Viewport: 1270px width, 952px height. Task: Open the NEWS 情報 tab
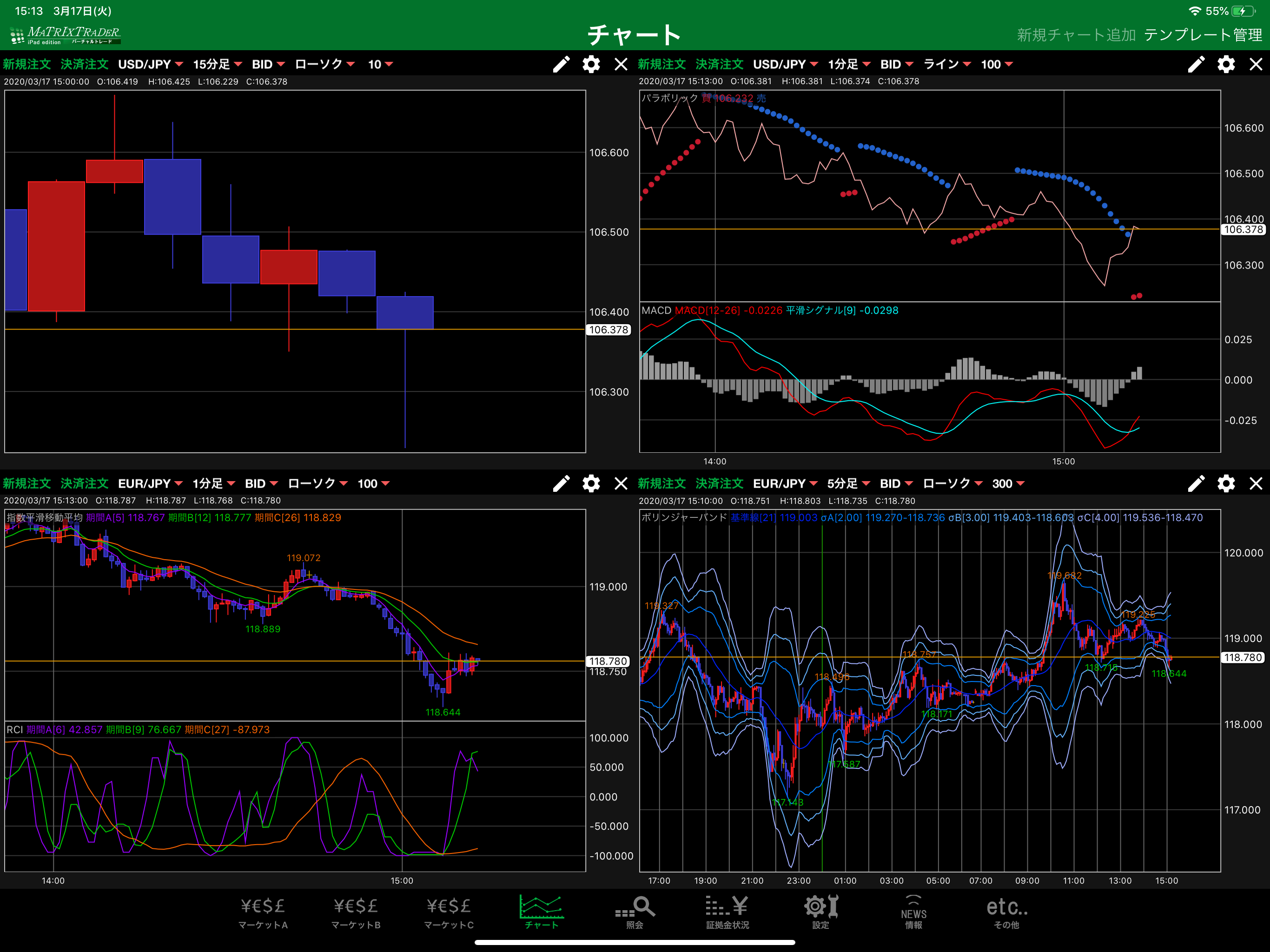coord(913,913)
